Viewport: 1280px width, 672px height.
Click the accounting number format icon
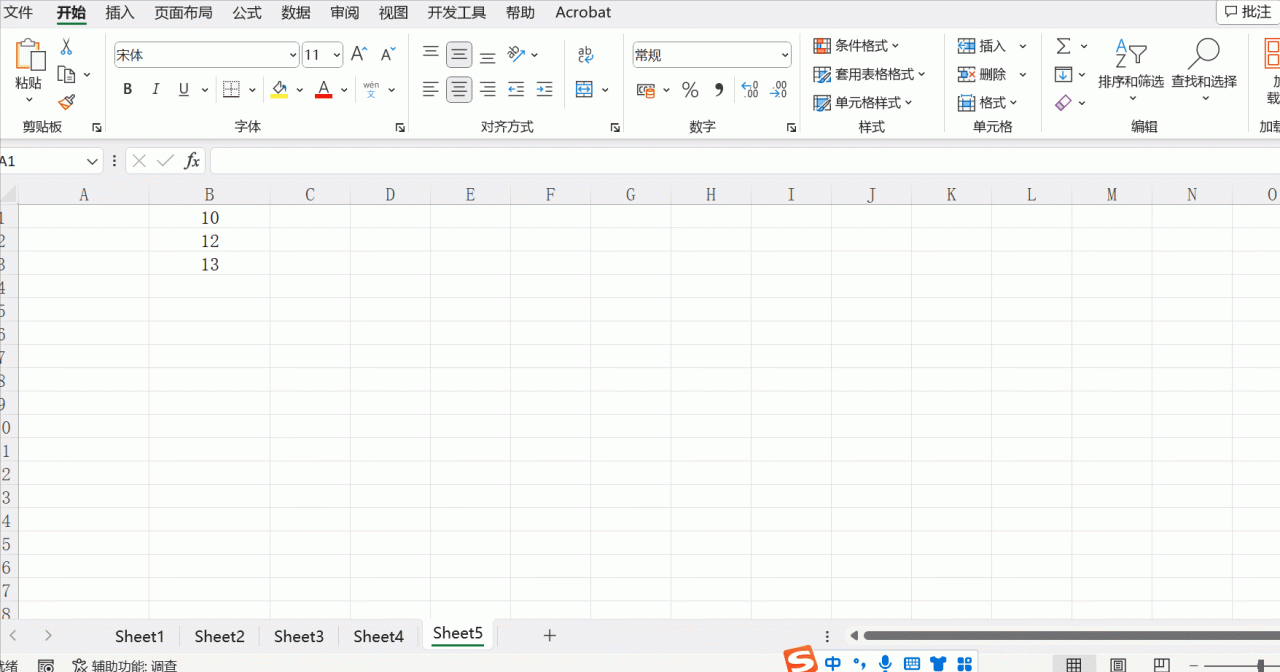click(646, 90)
